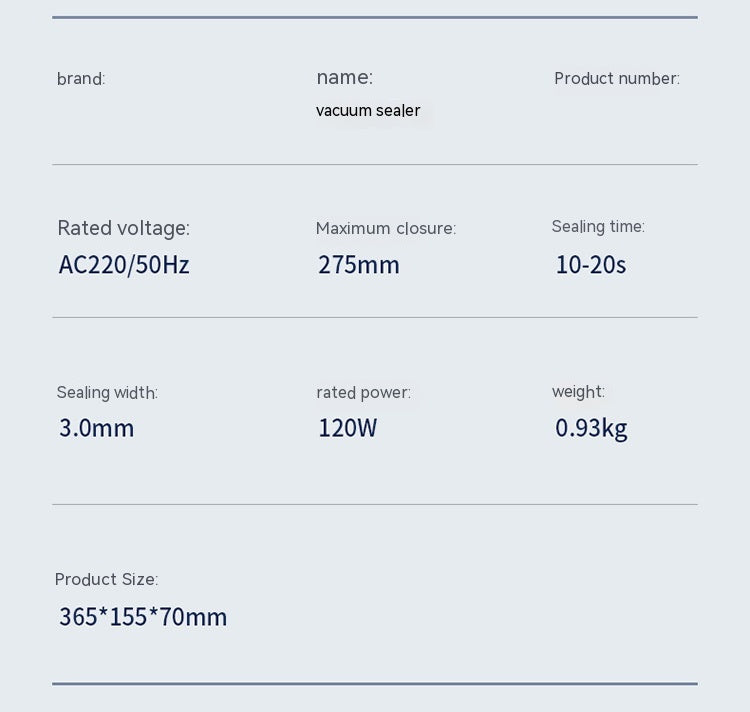Select the 10-20s sealing time value
This screenshot has width=750, height=712.
tap(591, 265)
